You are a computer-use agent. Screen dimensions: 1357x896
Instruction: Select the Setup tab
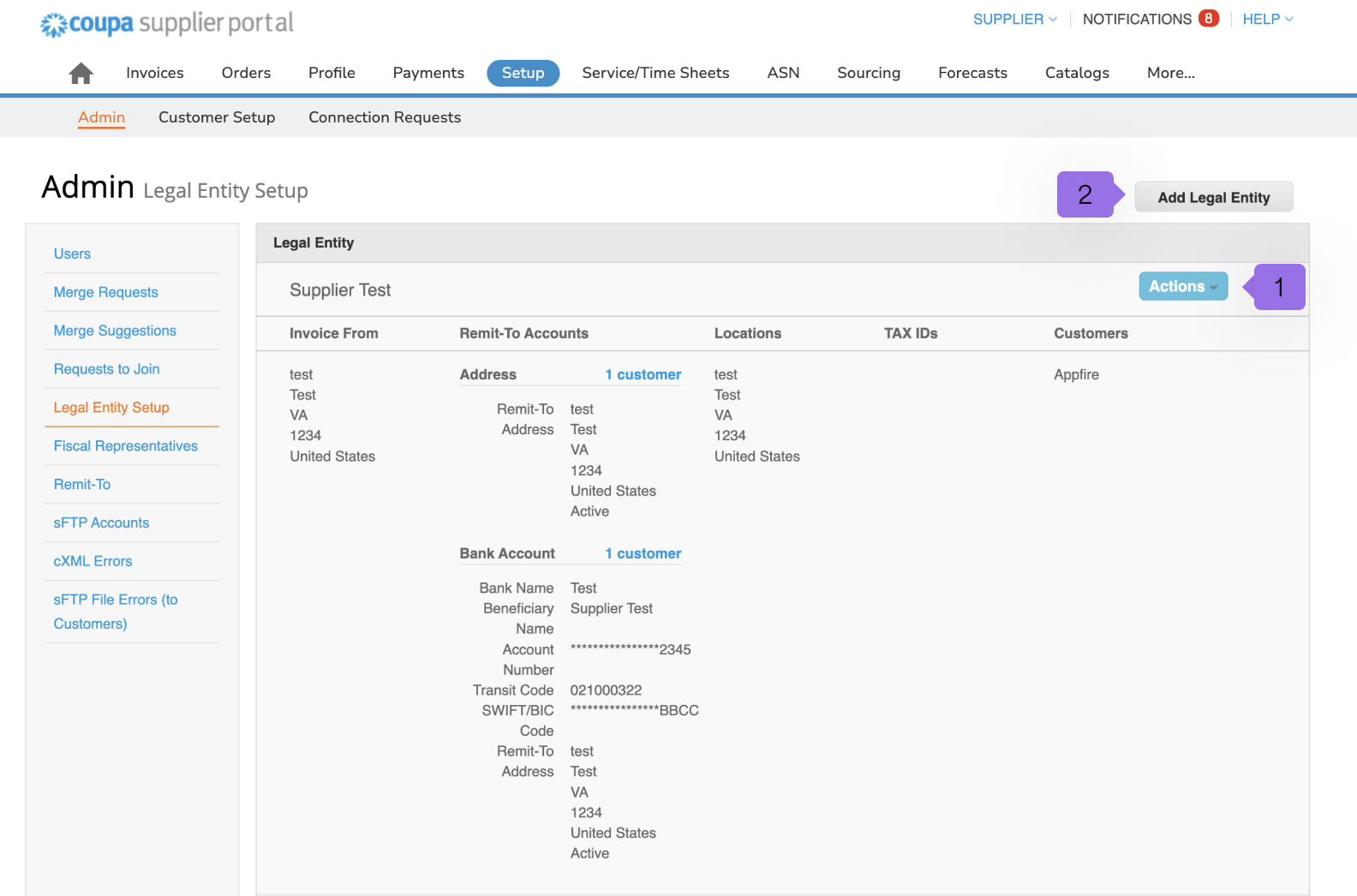click(523, 73)
